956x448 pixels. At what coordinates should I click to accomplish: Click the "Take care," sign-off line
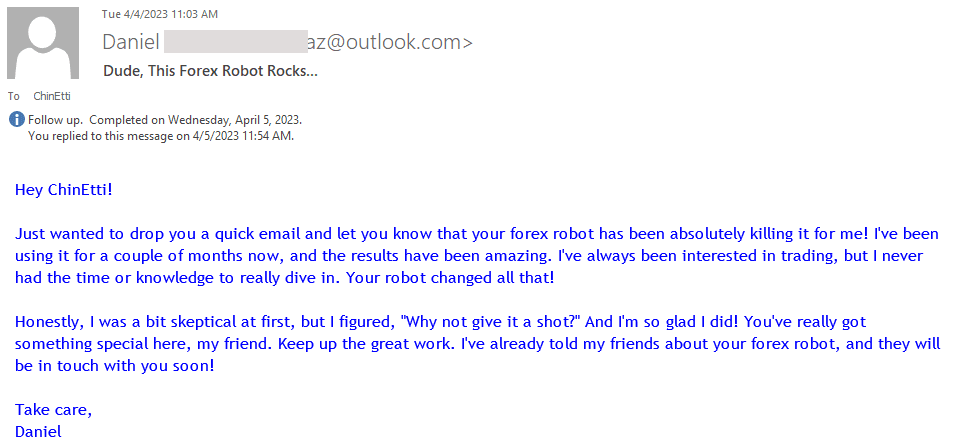pos(49,410)
